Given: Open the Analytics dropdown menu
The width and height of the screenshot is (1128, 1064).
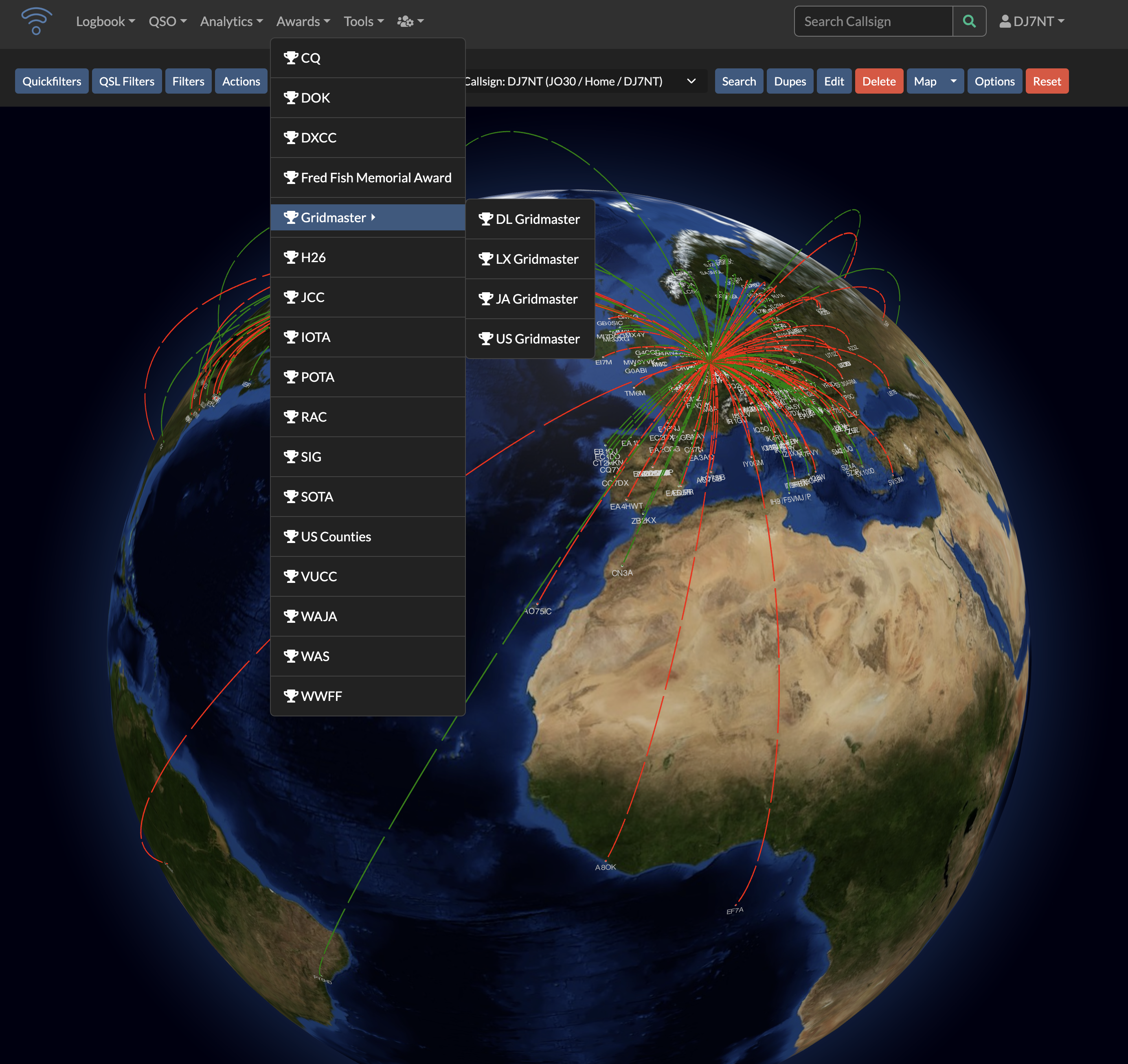Looking at the screenshot, I should (231, 22).
